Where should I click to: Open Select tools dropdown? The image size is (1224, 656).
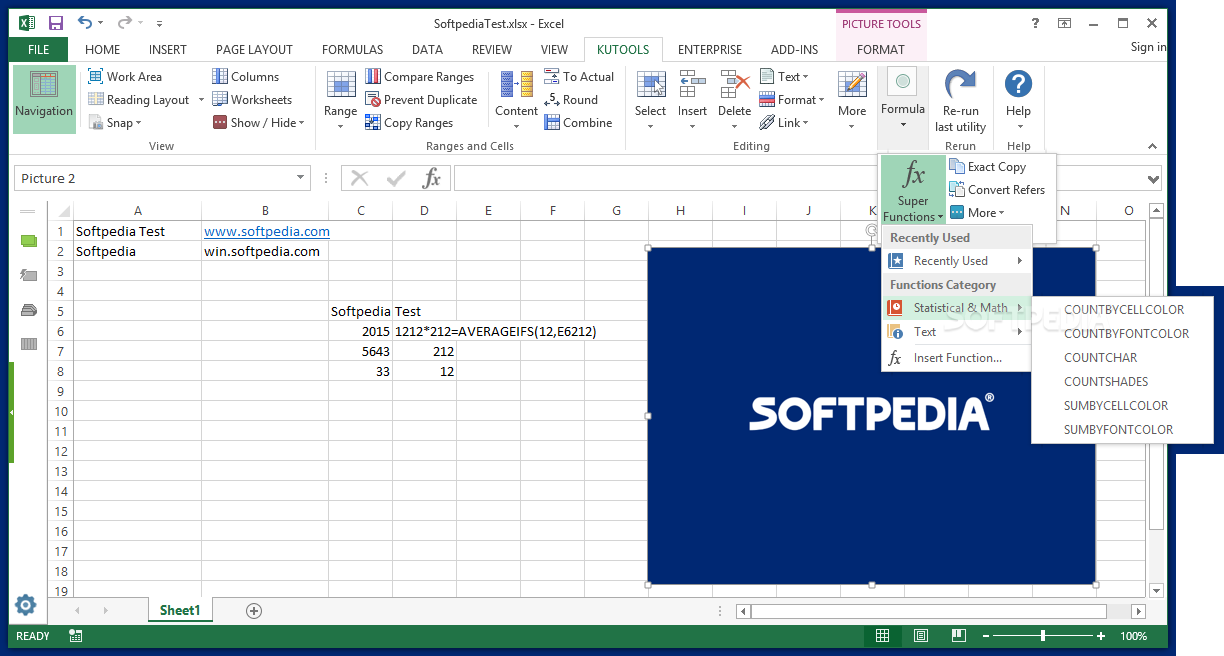(651, 99)
